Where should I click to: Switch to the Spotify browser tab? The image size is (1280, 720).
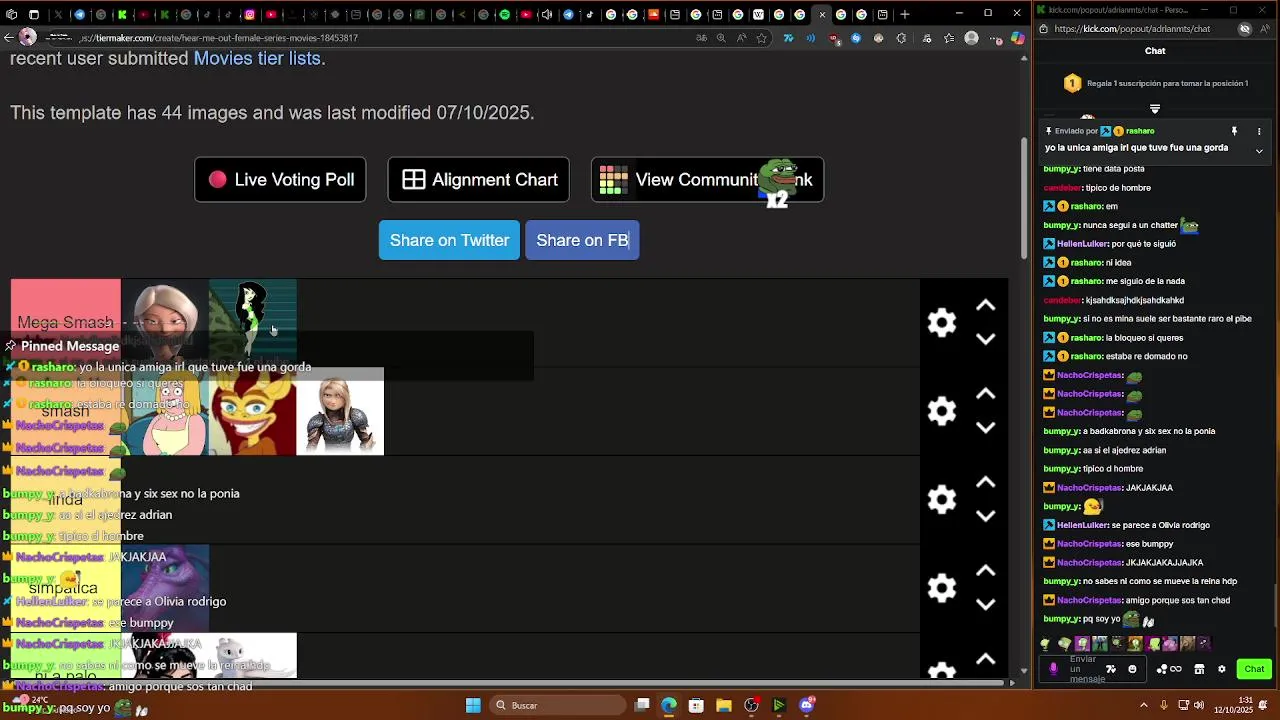pos(505,15)
